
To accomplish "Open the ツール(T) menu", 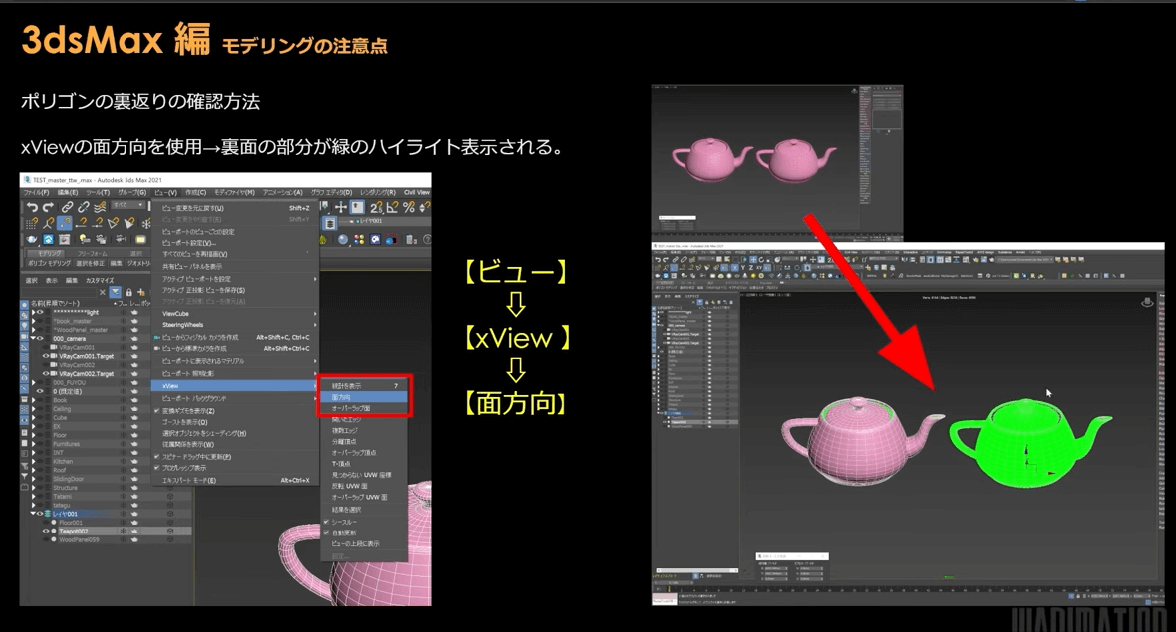I will point(98,193).
